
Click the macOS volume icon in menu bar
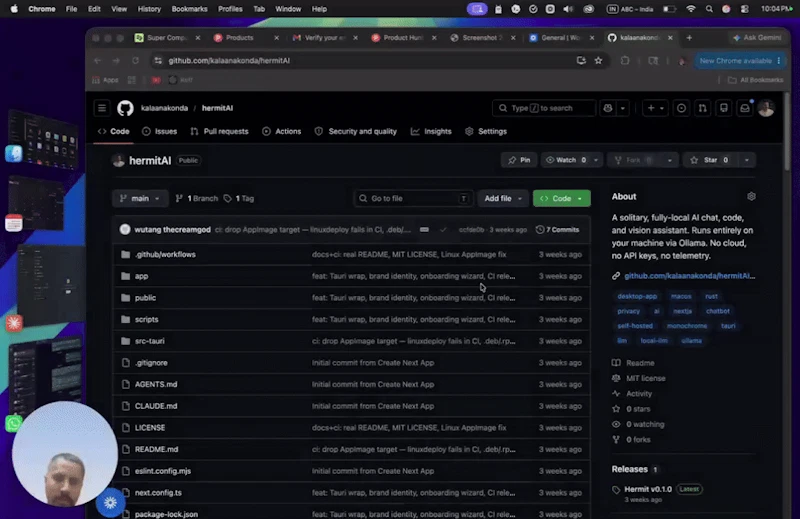(568, 9)
